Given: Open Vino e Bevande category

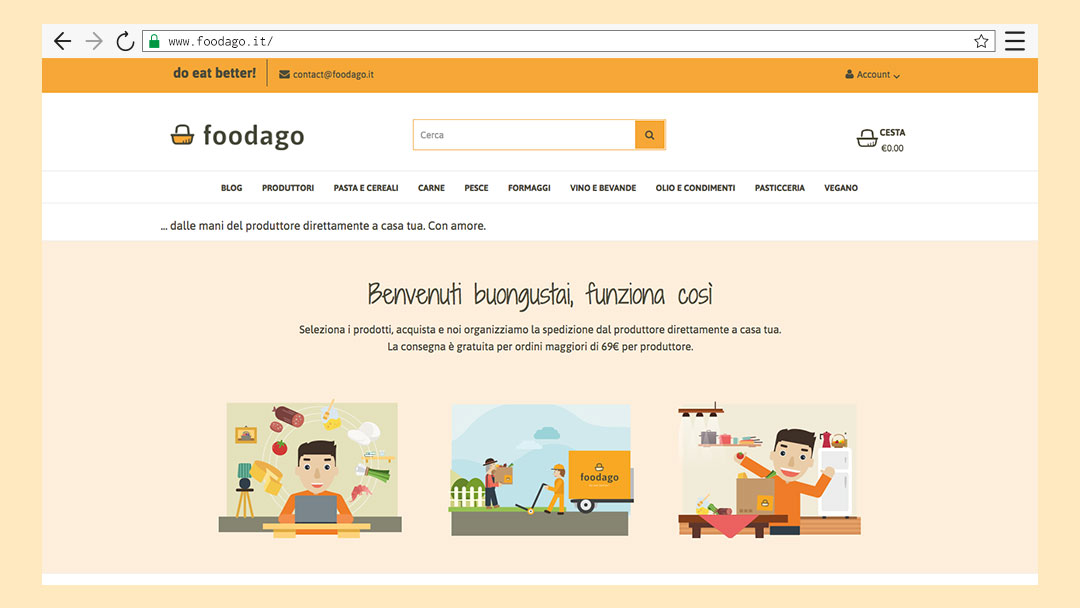Looking at the screenshot, I should pyautogui.click(x=603, y=188).
